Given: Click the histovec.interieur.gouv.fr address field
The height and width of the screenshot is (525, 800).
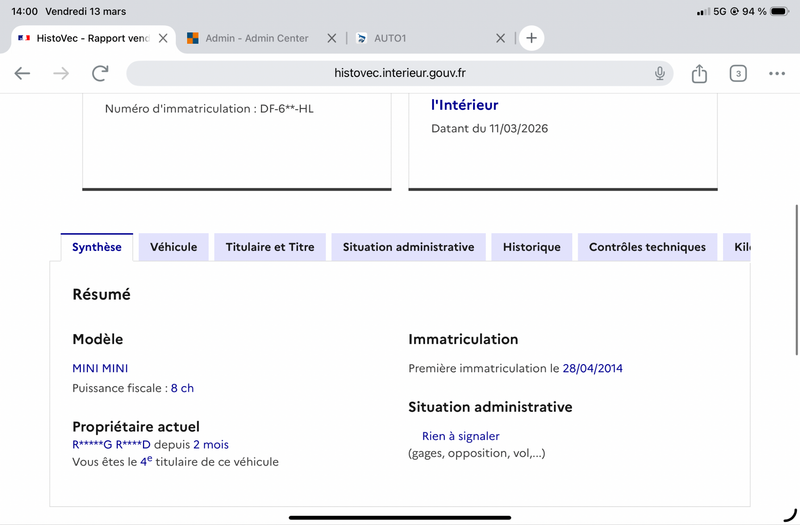Looking at the screenshot, I should (x=399, y=73).
